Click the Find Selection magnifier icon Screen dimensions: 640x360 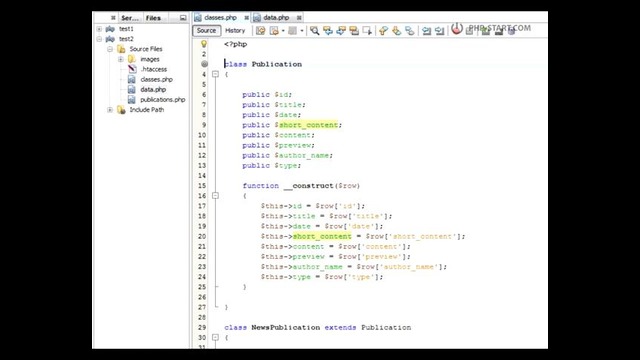[314, 31]
